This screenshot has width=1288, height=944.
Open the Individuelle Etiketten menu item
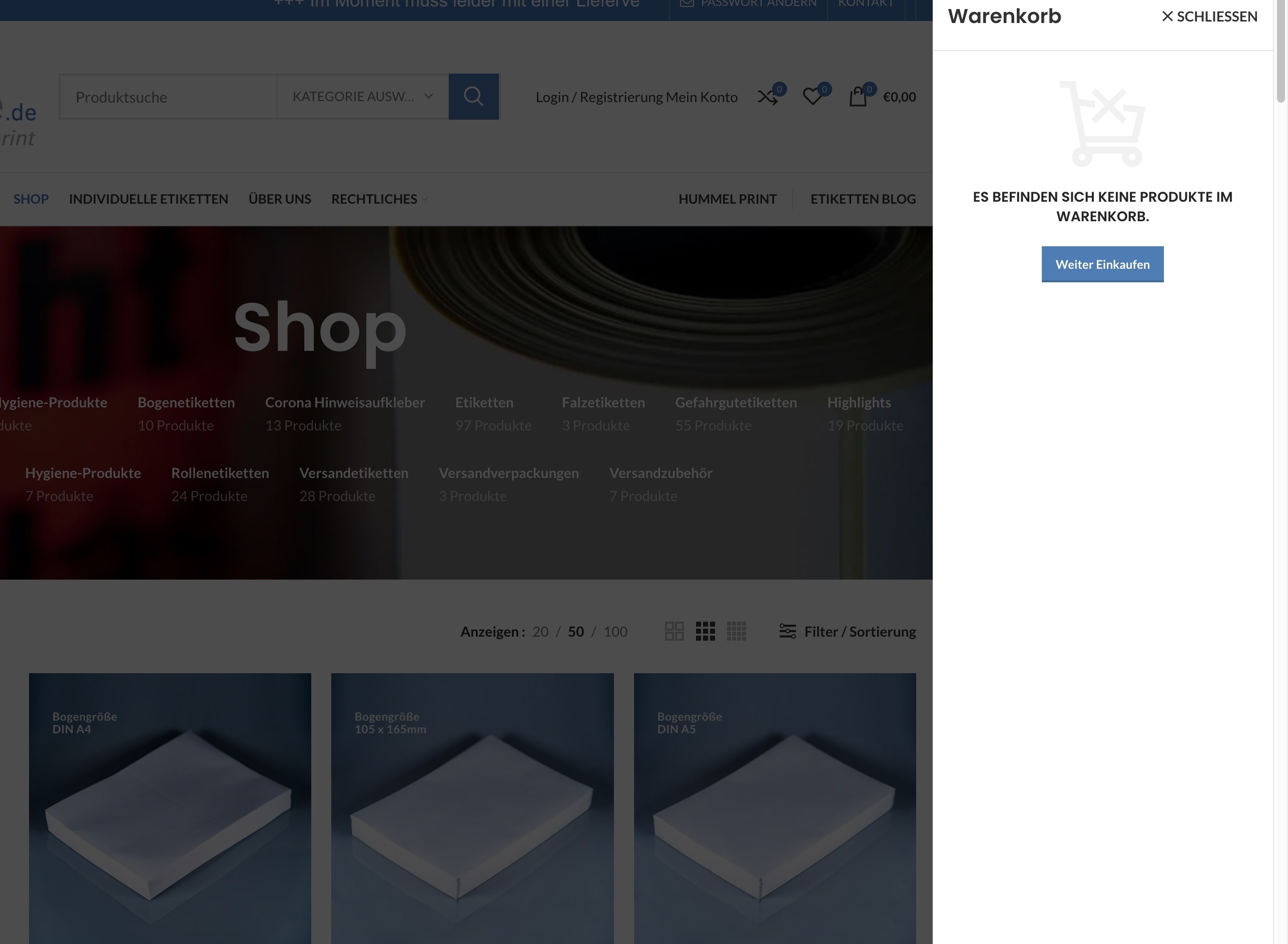click(x=149, y=199)
